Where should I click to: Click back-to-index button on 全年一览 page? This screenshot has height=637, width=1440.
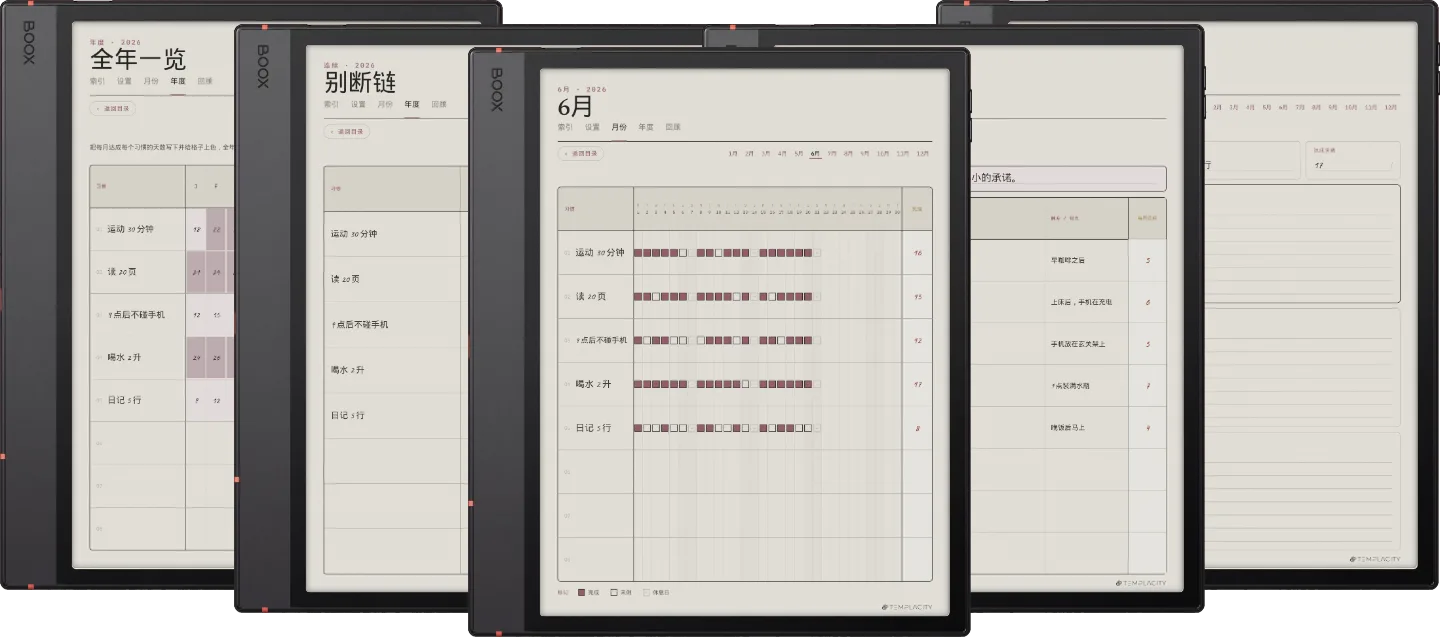[x=113, y=108]
